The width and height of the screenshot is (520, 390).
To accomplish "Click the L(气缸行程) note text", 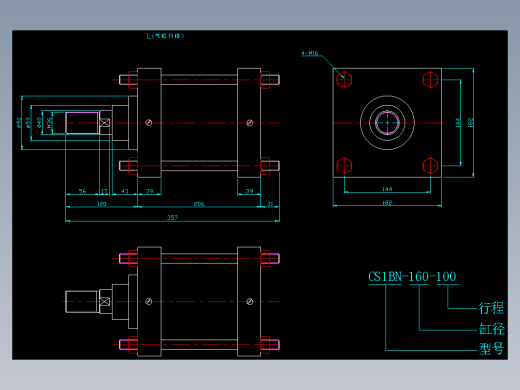I will 165,36.
